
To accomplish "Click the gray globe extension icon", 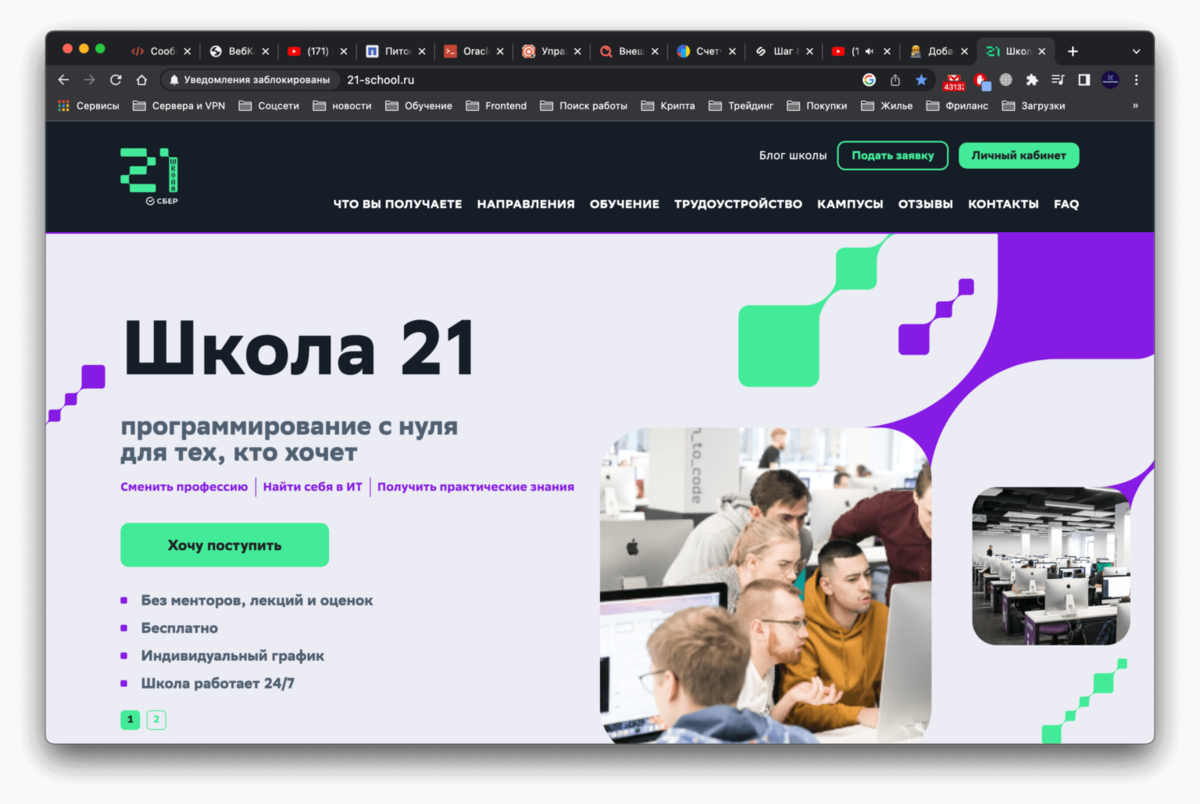I will [x=1006, y=80].
